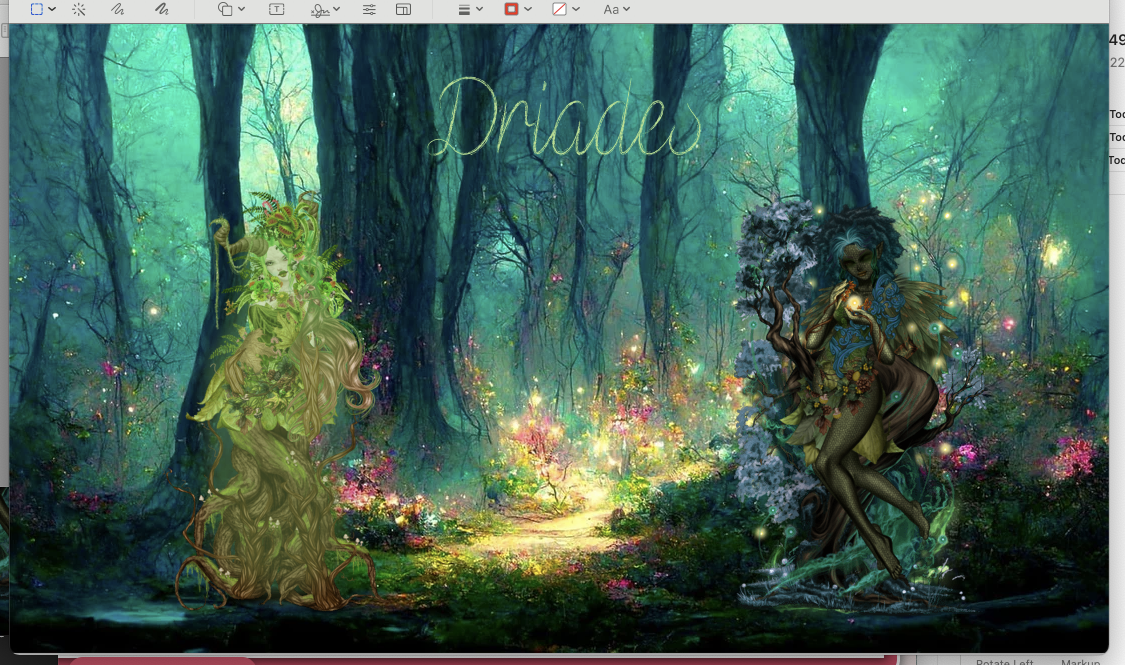This screenshot has height=665, width=1125.
Task: Insert a text box with Text tool
Action: pyautogui.click(x=277, y=9)
